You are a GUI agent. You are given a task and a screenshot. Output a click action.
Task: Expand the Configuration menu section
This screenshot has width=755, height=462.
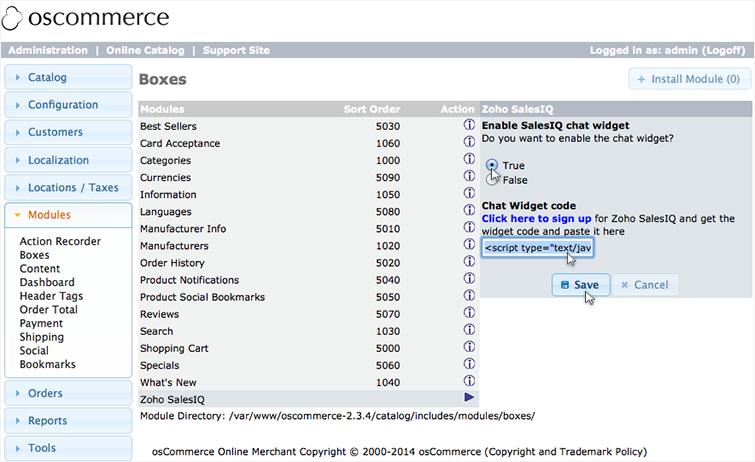[68, 105]
